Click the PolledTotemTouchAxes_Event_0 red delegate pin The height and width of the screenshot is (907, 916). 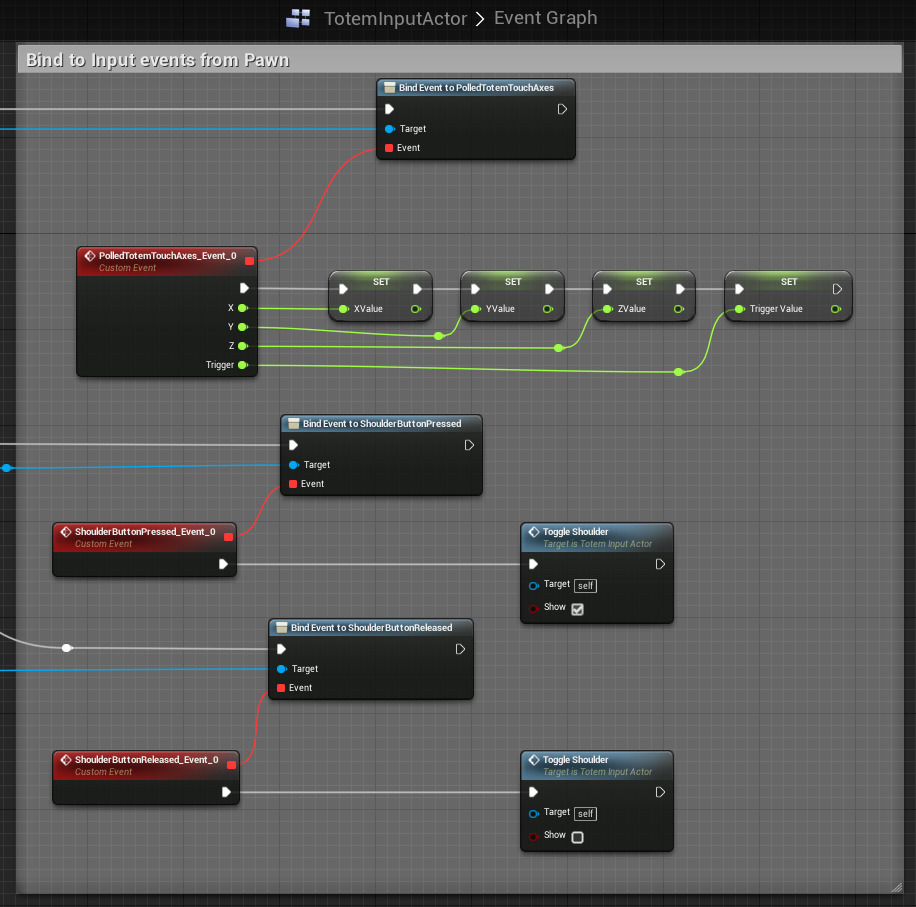tap(249, 261)
